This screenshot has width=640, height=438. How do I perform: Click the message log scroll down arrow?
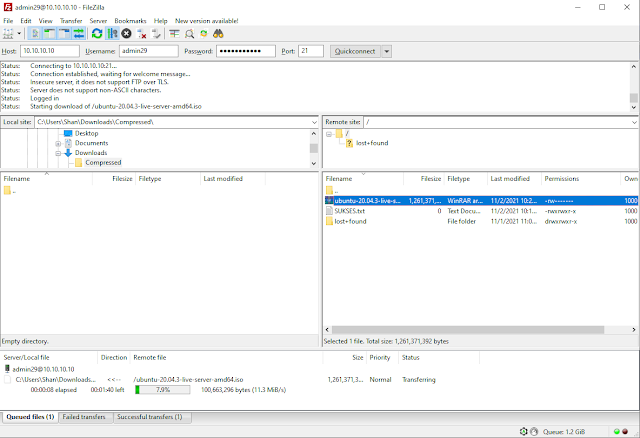click(633, 107)
